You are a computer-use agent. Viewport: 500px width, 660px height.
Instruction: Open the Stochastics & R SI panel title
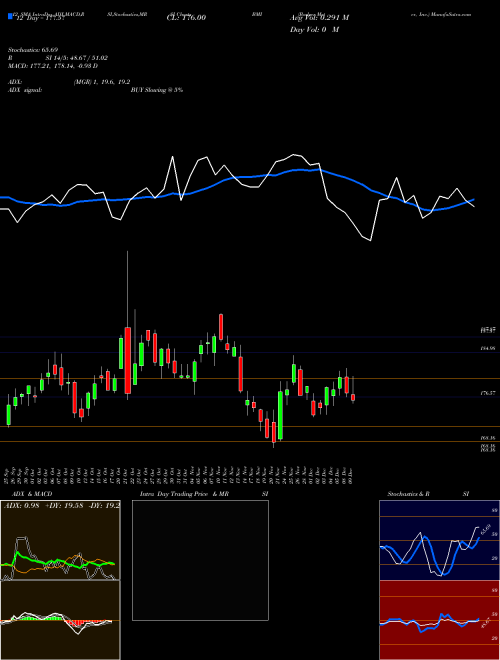pos(428,494)
